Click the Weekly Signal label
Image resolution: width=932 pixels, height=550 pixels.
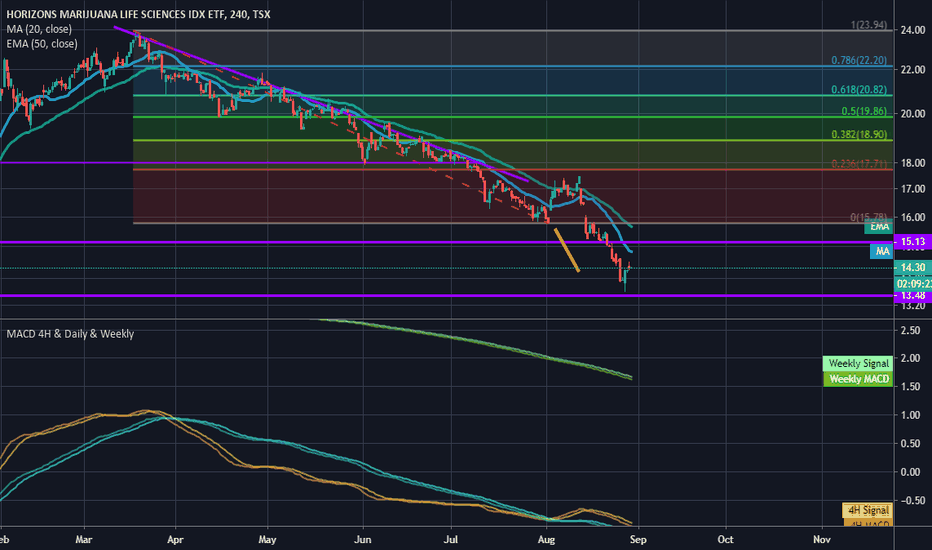point(858,363)
